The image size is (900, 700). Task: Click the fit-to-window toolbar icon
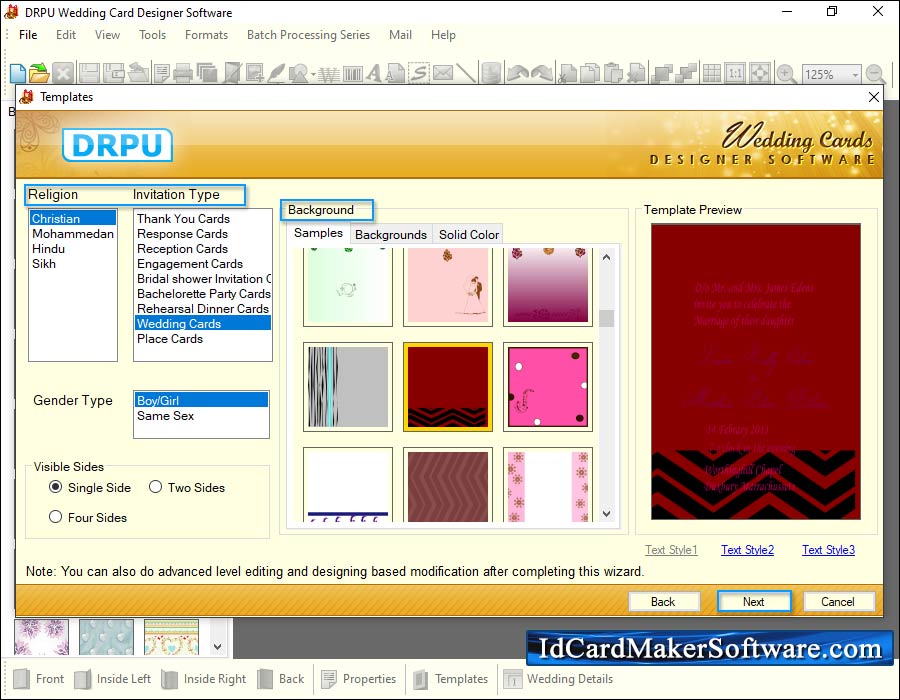pyautogui.click(x=759, y=73)
